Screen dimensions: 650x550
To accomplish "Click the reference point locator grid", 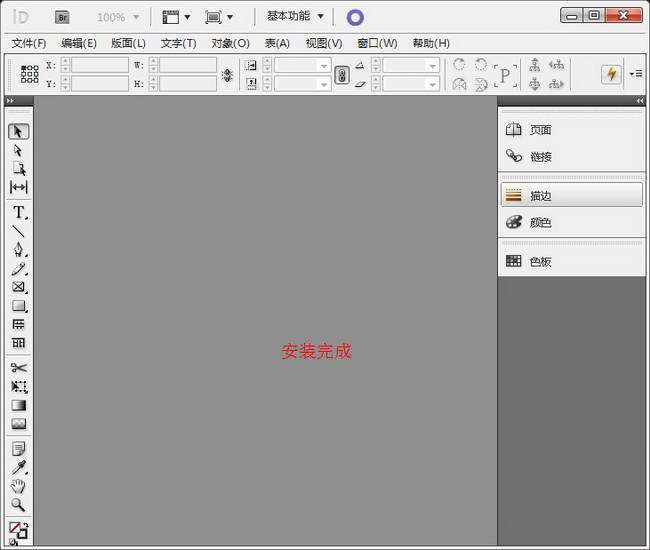I will 30,74.
